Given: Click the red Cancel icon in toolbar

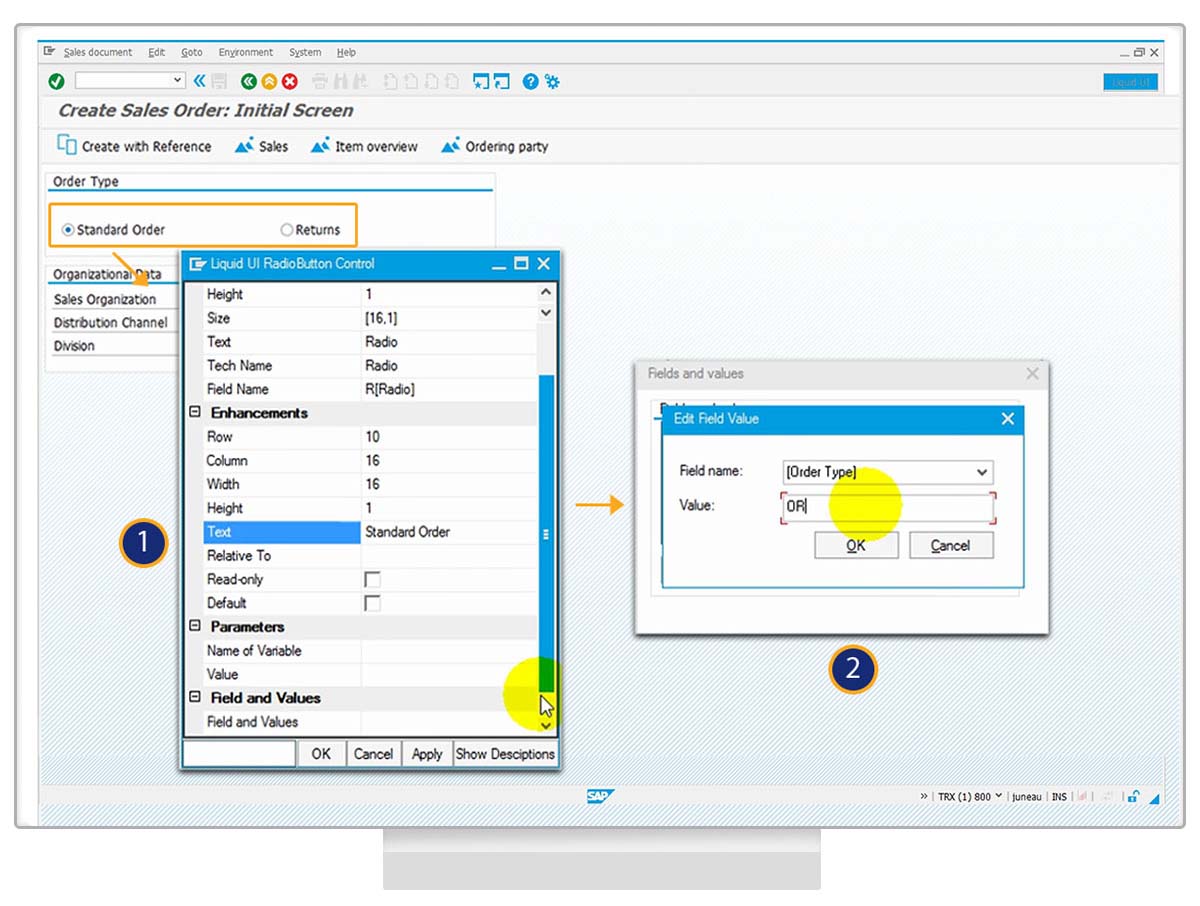Looking at the screenshot, I should coord(290,81).
